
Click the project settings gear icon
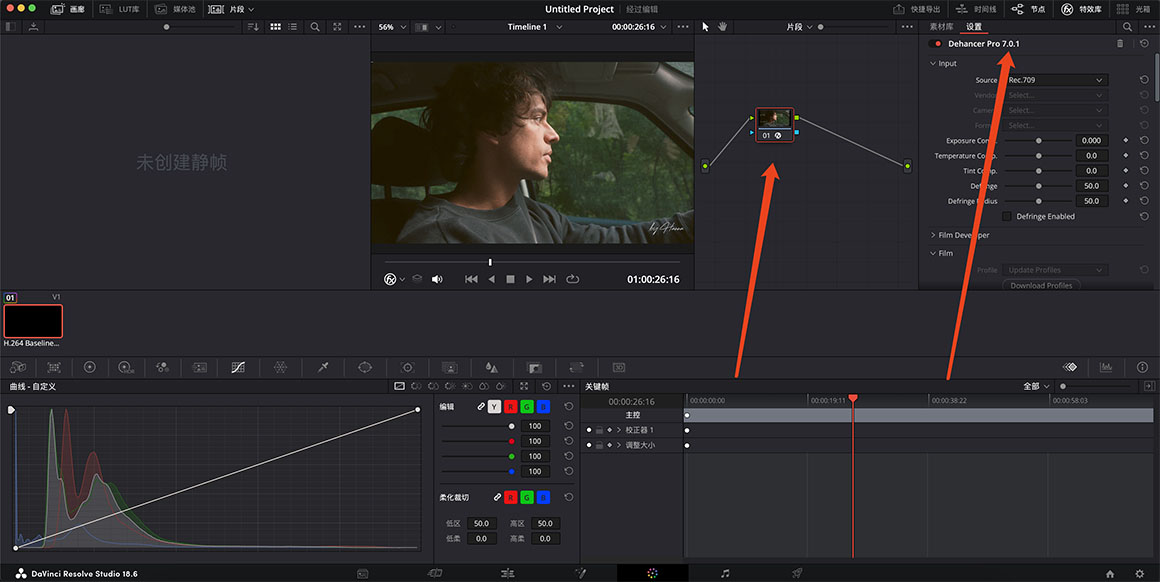tap(1139, 573)
